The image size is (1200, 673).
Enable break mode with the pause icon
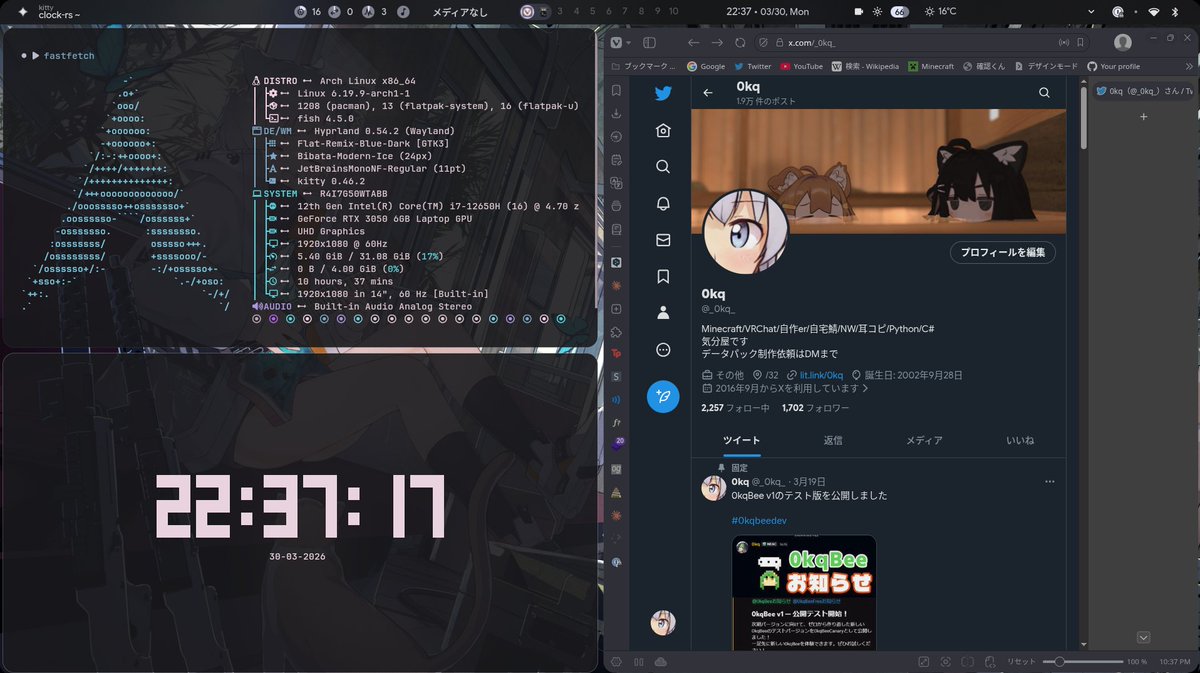pos(638,661)
